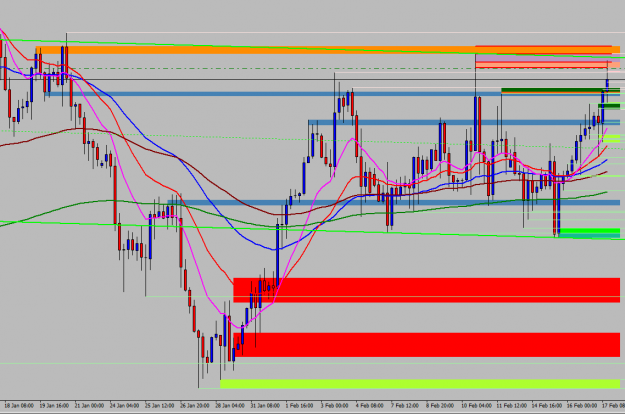Click the '7 Feb 12:00' time axis label
The width and height of the screenshot is (625, 414).
[x=405, y=406]
